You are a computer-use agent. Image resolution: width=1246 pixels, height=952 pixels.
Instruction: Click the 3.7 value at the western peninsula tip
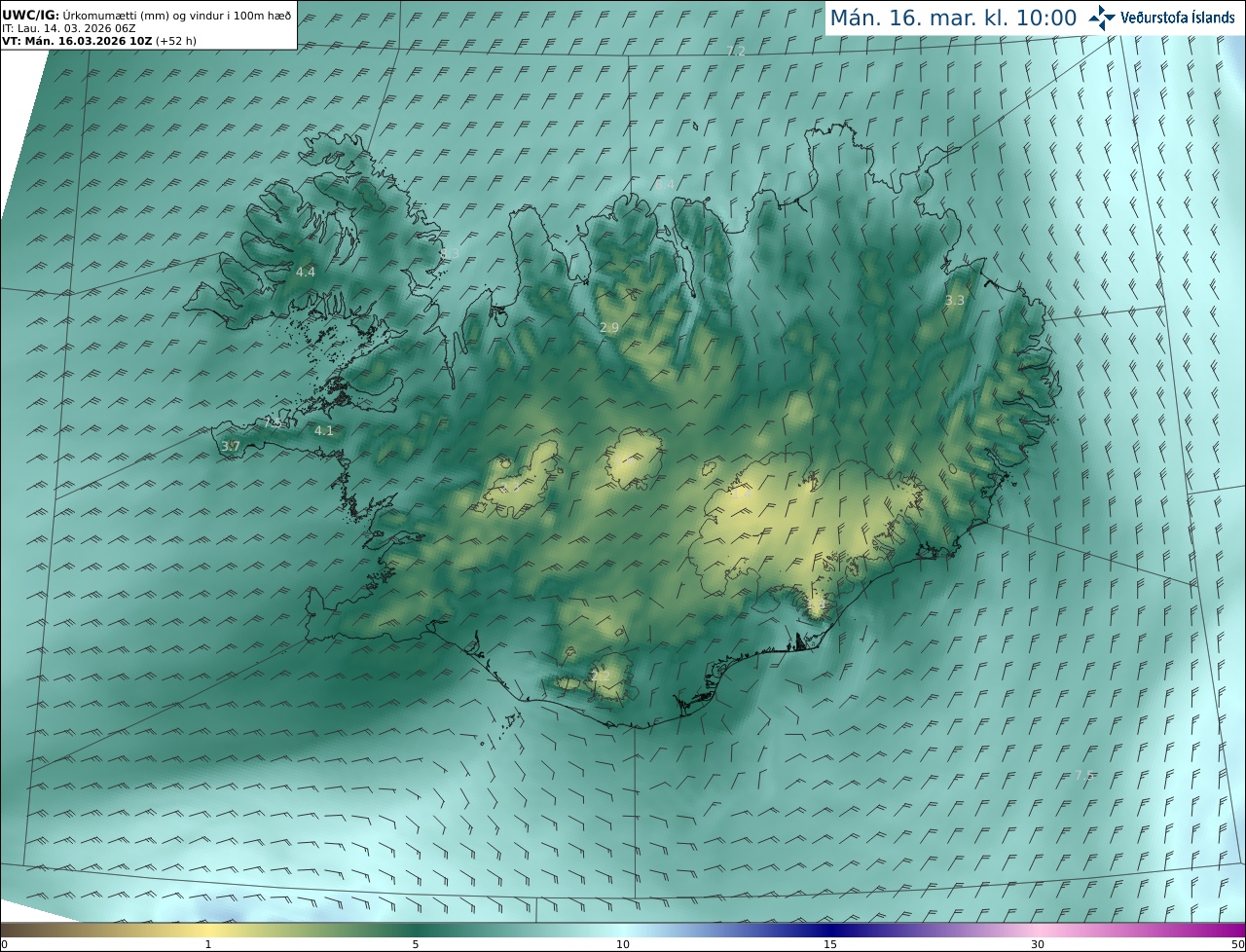pos(231,446)
